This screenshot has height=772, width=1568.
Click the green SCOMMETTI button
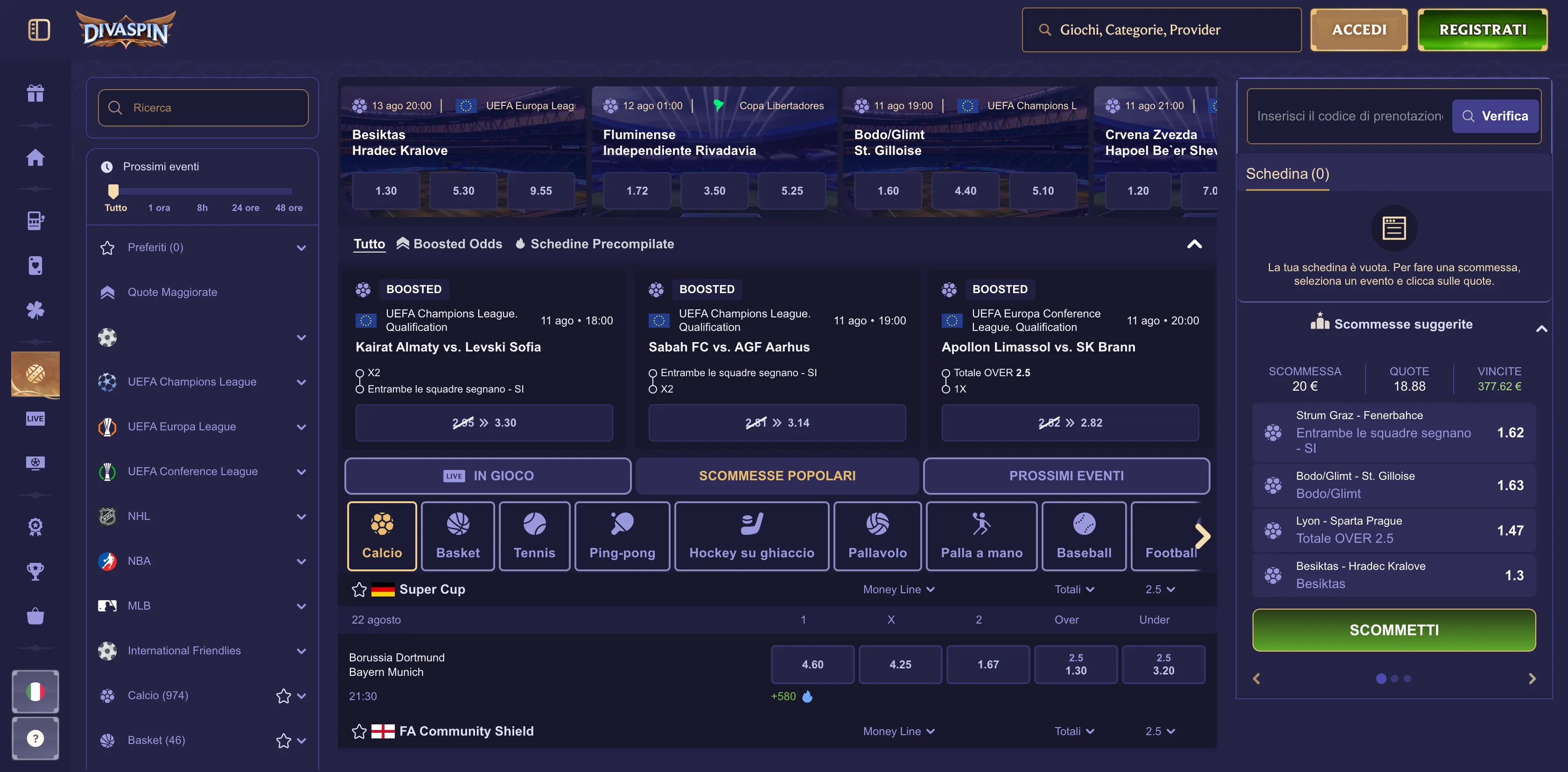coord(1394,630)
